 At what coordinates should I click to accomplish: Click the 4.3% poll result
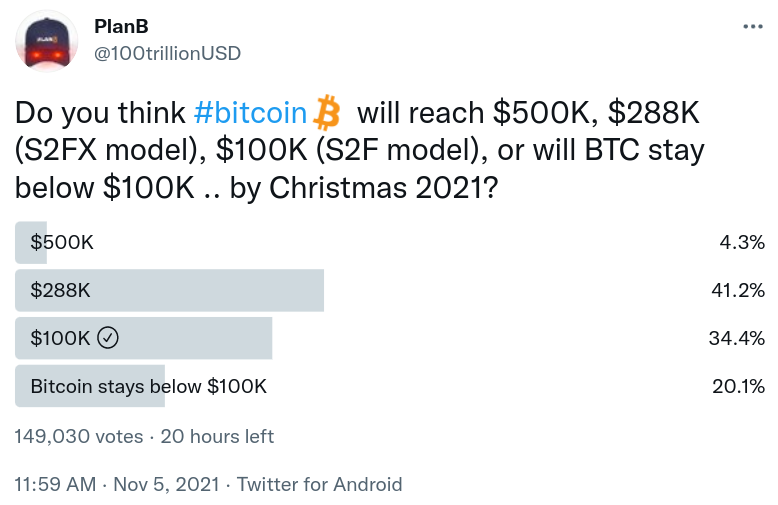(x=742, y=243)
